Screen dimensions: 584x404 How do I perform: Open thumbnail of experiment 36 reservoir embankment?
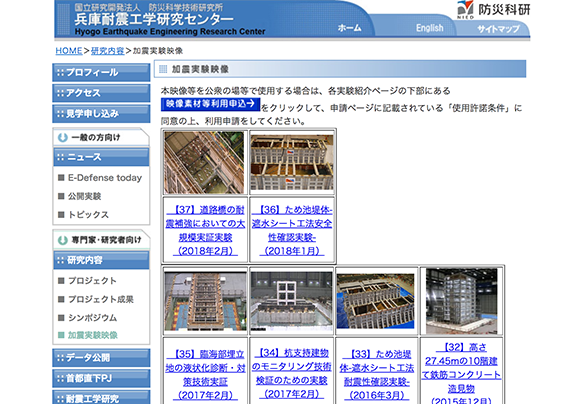click(292, 162)
